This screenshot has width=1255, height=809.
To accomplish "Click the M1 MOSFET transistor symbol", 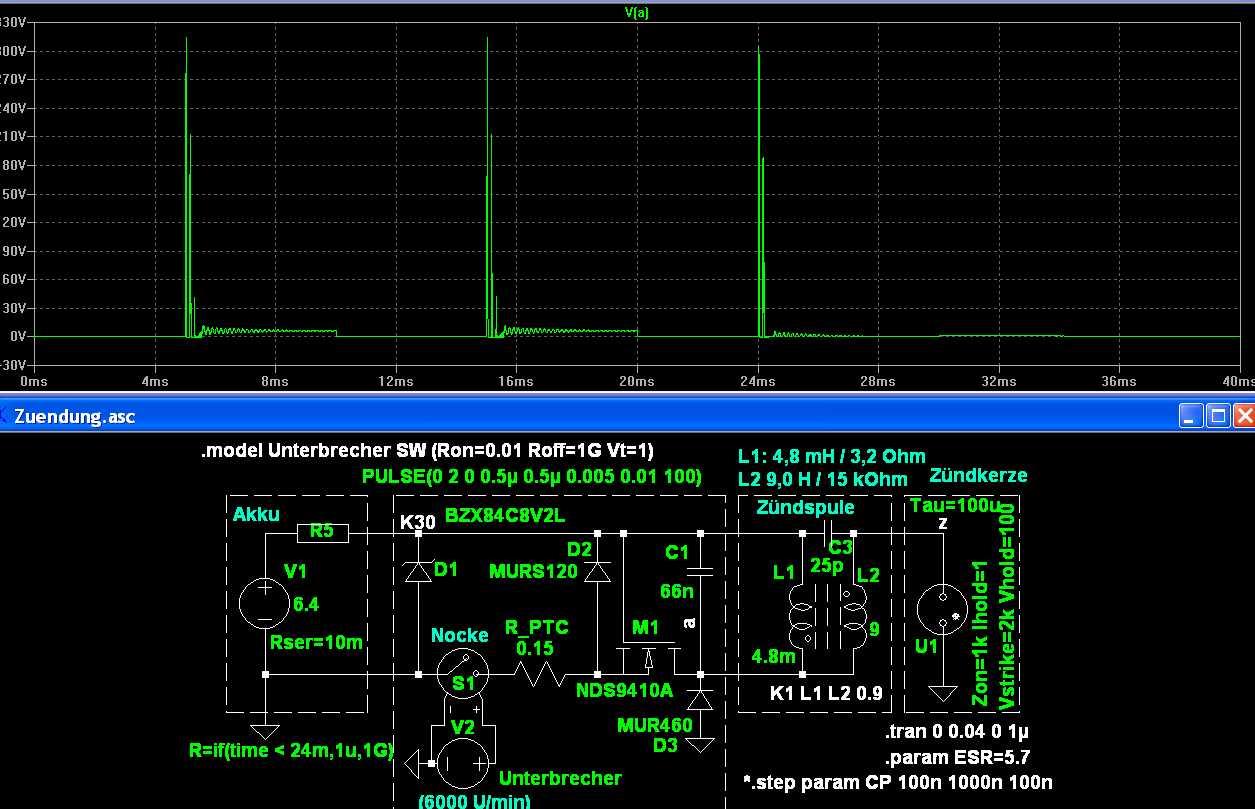I will pos(647,658).
